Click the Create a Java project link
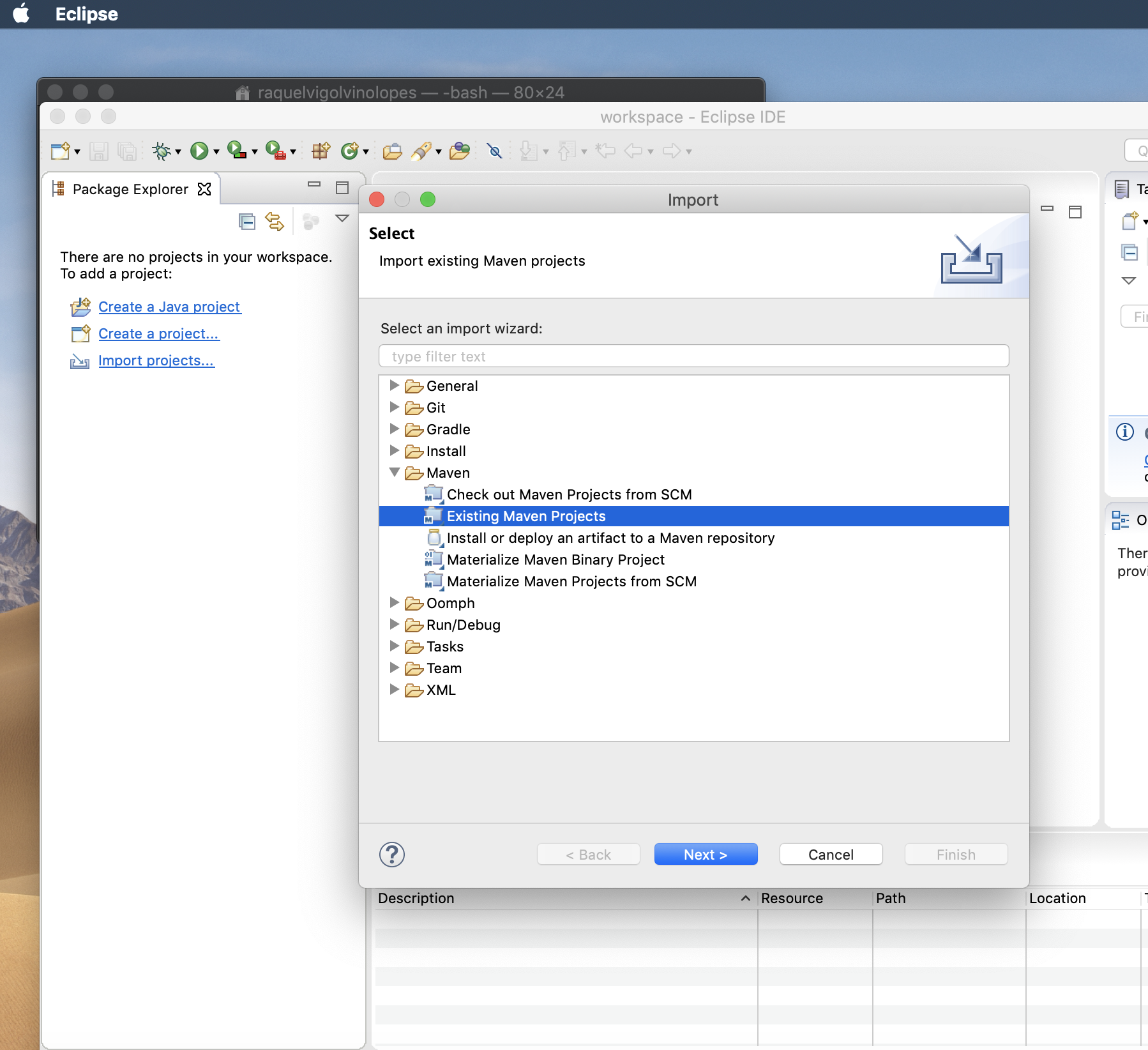 click(x=169, y=307)
